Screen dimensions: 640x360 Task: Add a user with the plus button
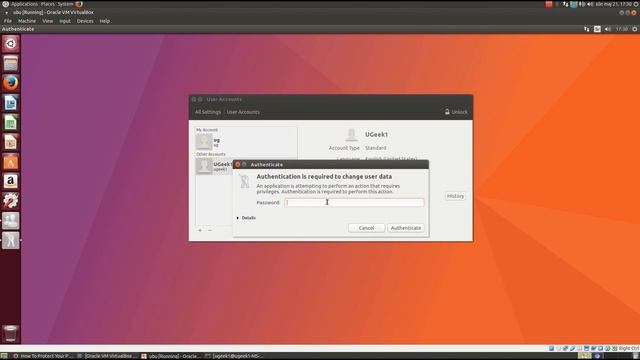200,230
